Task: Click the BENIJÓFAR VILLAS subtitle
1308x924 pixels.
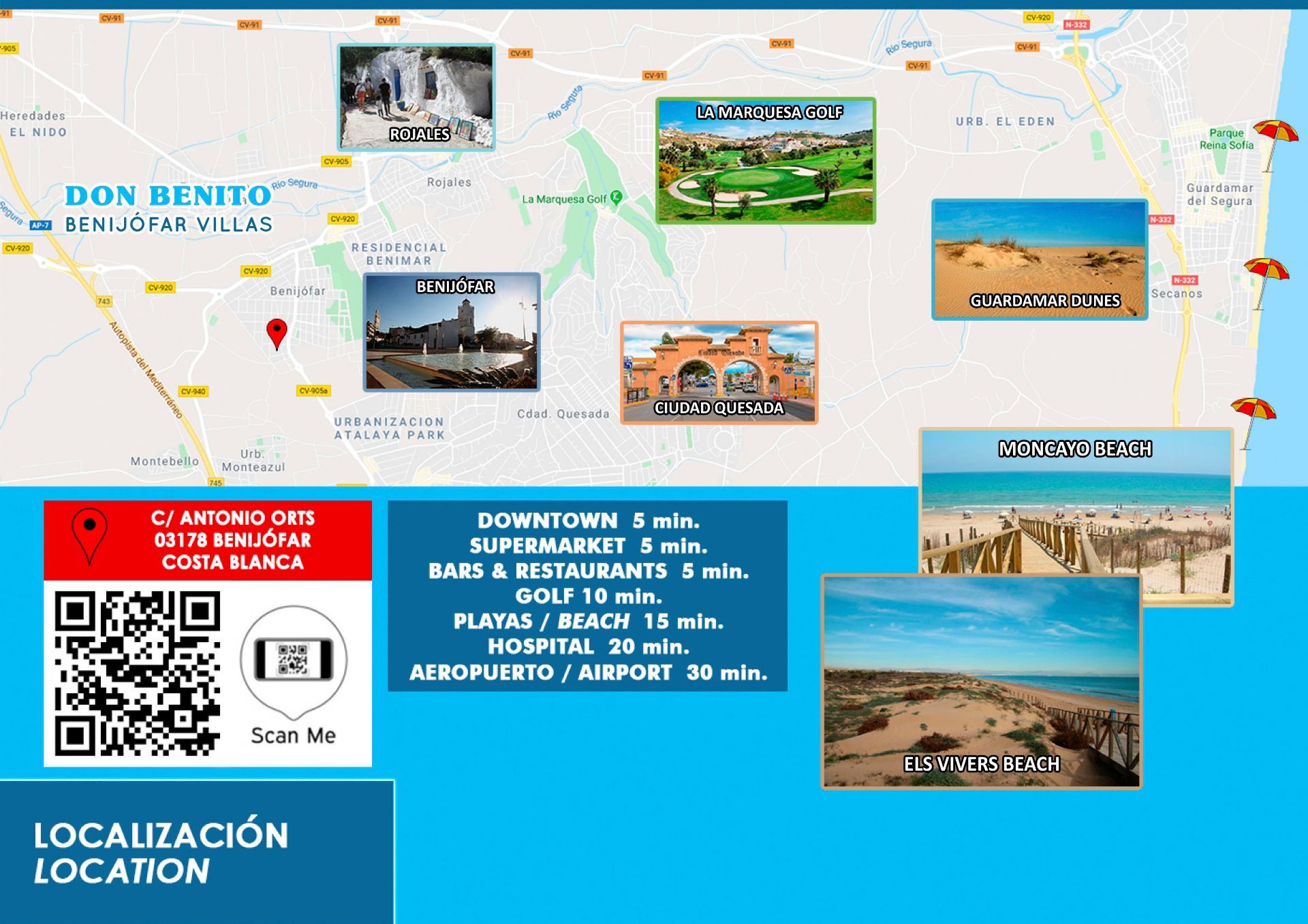Action: point(169,225)
